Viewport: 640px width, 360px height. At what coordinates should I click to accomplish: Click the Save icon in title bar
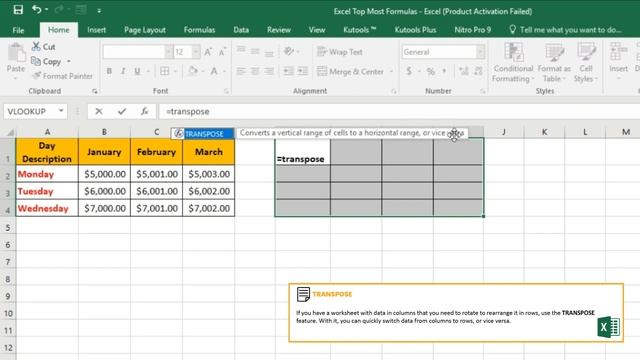point(18,10)
